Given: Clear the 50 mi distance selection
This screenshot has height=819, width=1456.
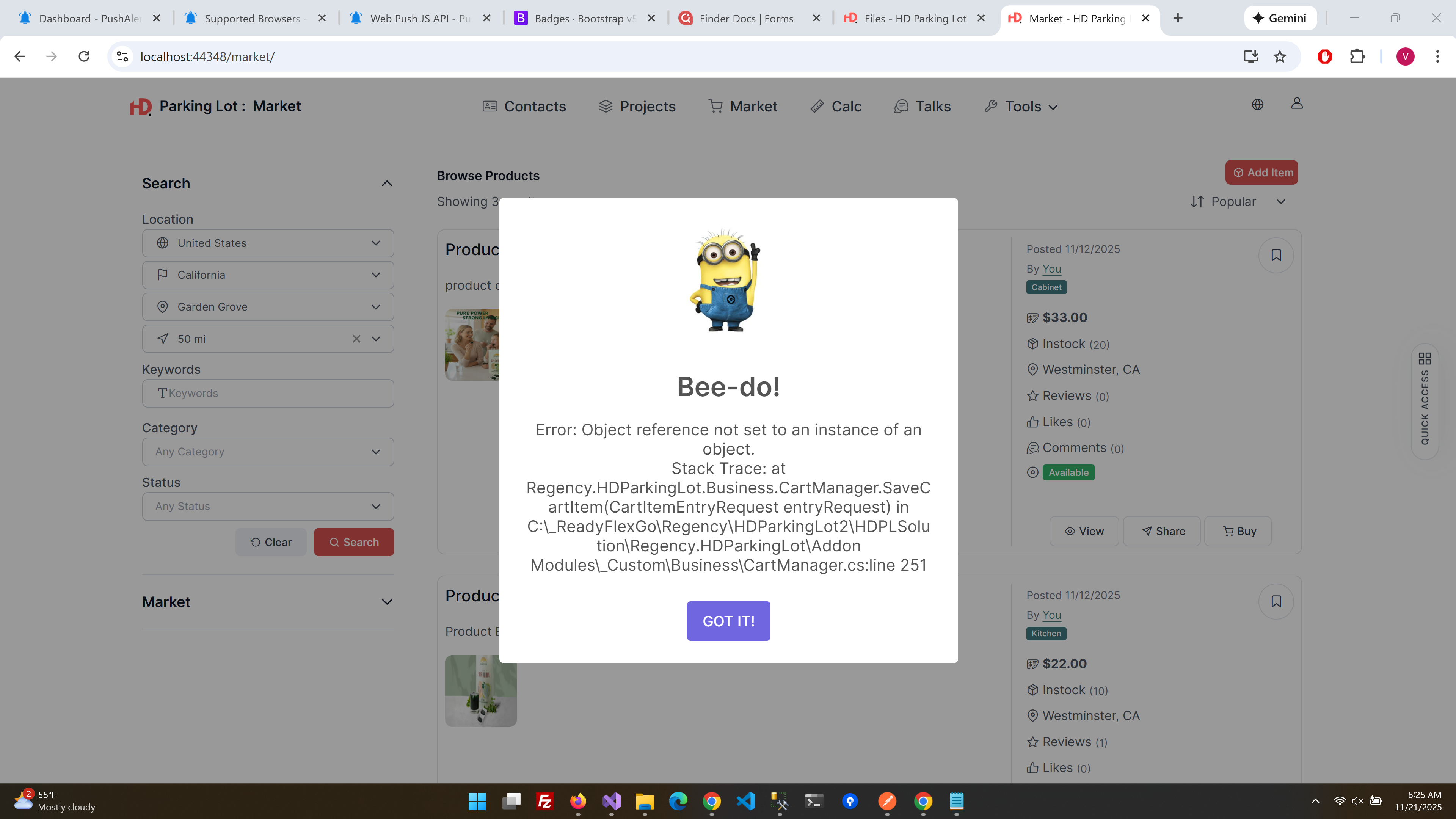Looking at the screenshot, I should [x=356, y=339].
